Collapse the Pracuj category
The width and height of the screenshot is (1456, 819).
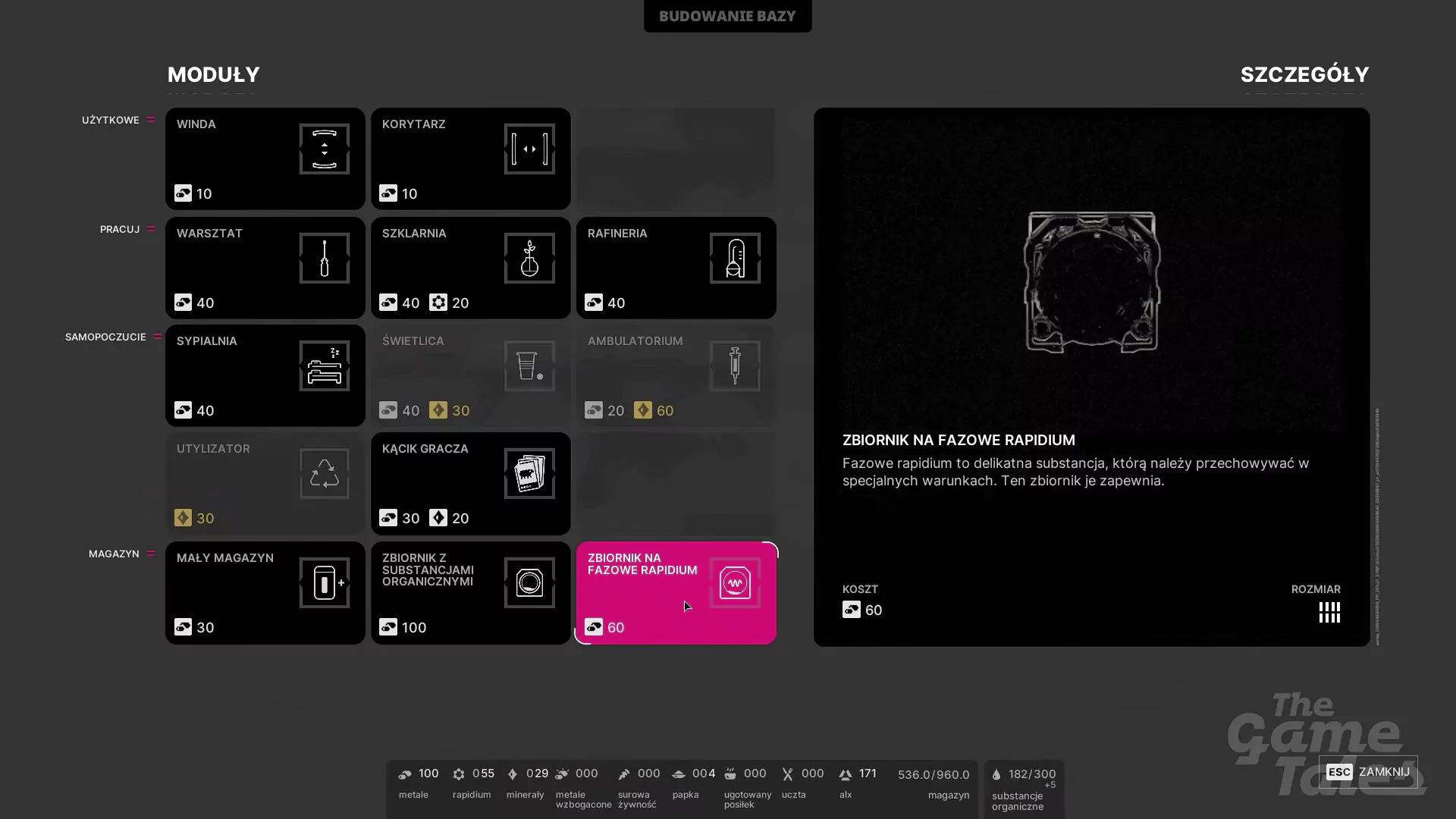coord(151,229)
